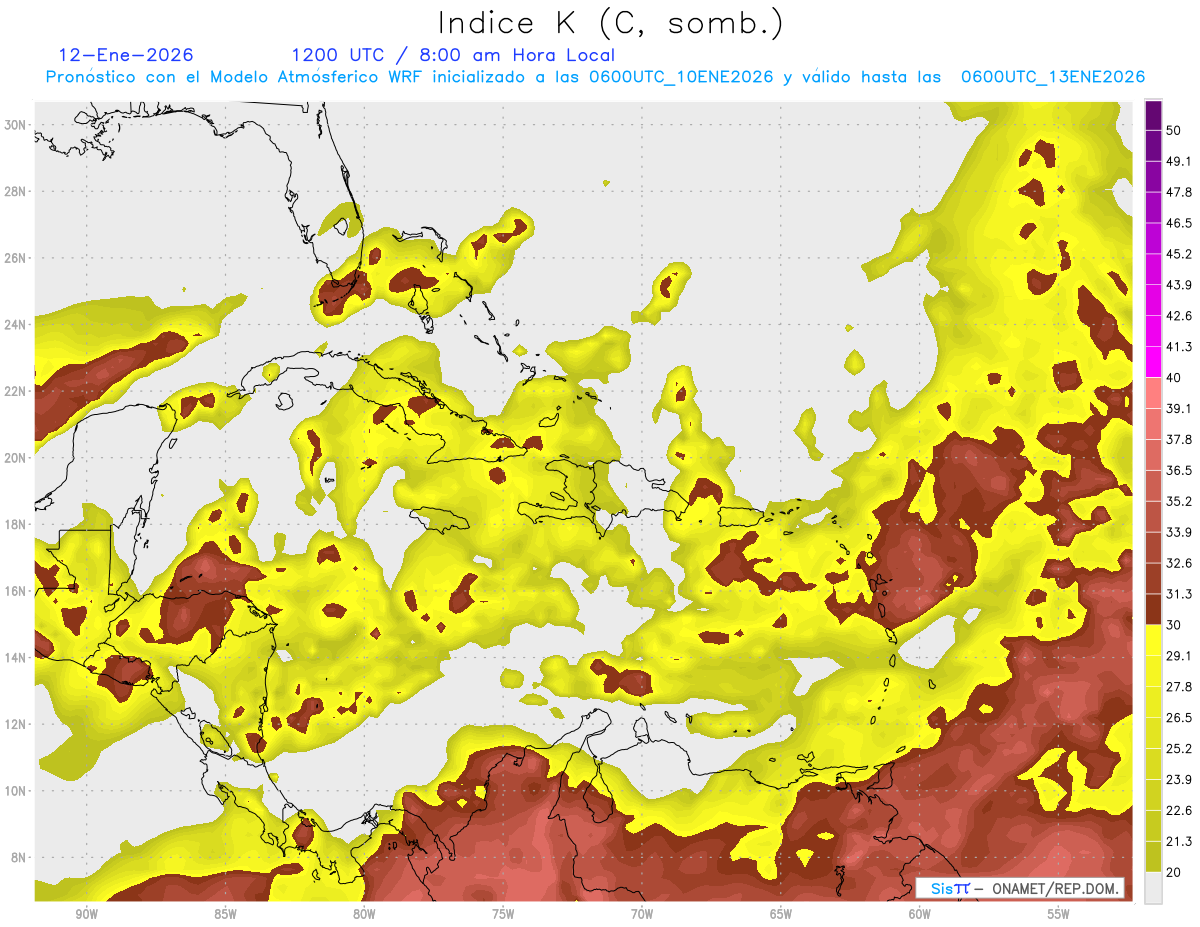
Task: Click the 30N latitude axis label
Action: click(x=15, y=125)
